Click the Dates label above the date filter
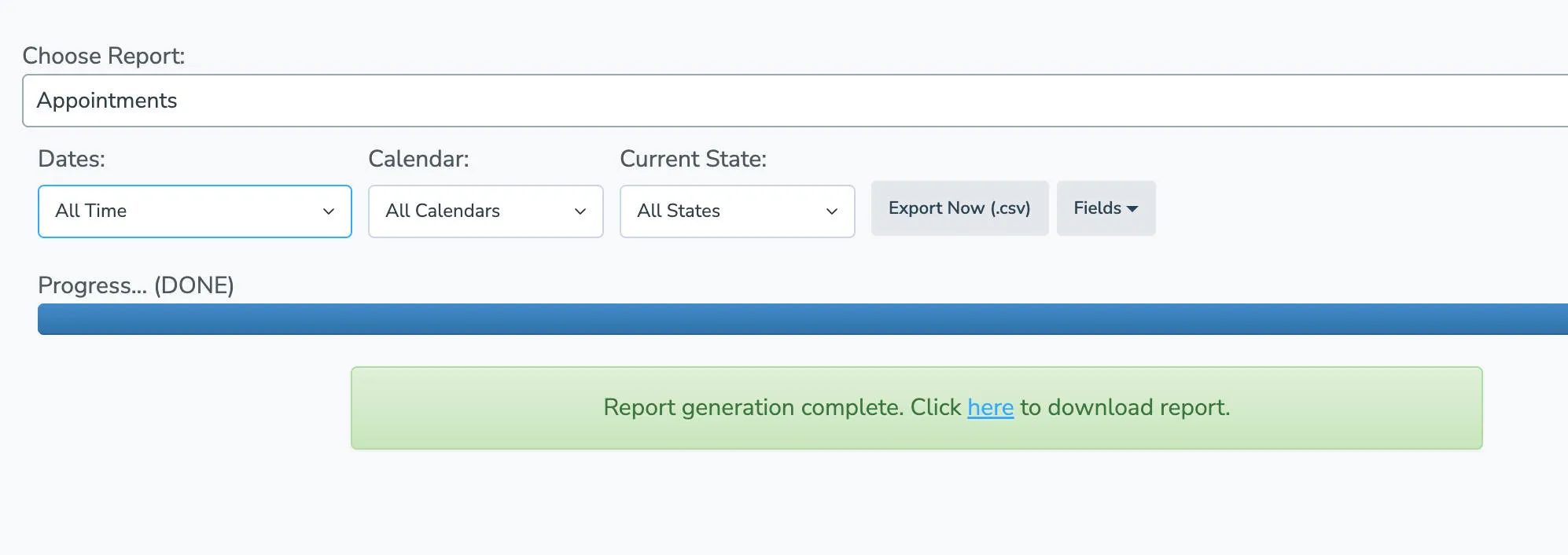Image resolution: width=1568 pixels, height=555 pixels. 72,158
